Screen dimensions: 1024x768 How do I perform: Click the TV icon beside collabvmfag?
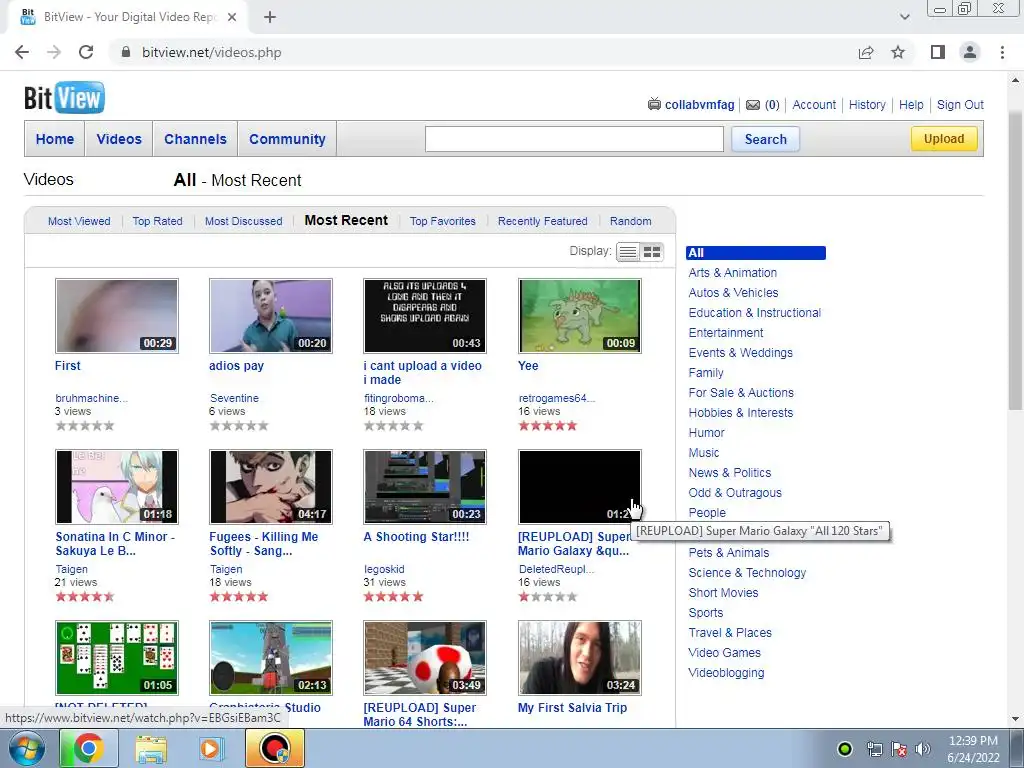[654, 104]
